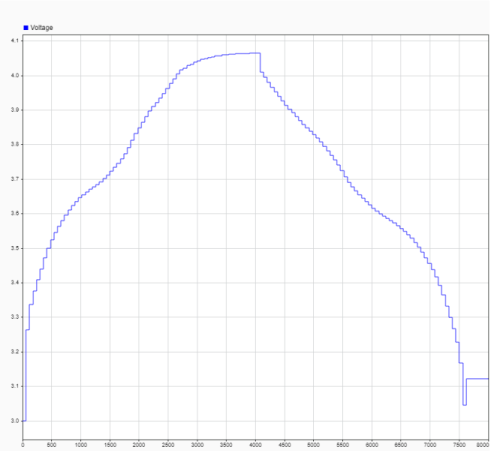Click the blue Voltage legend square
The height and width of the screenshot is (456, 497).
point(26,28)
